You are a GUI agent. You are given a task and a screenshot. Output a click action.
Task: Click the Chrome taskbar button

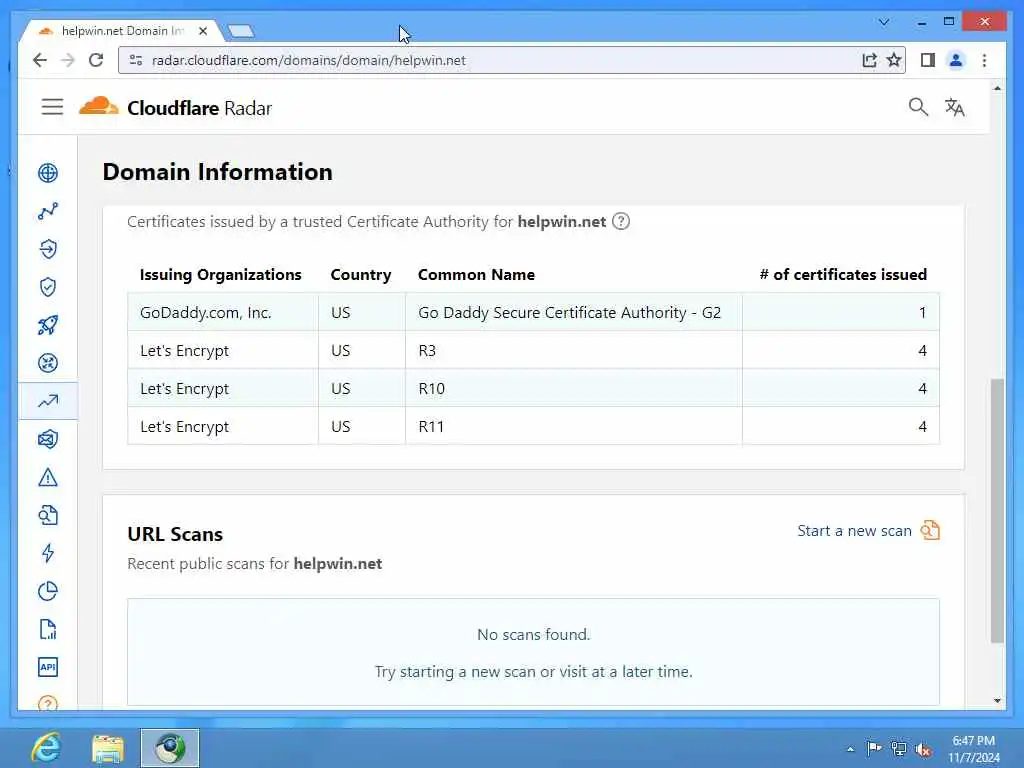[170, 748]
